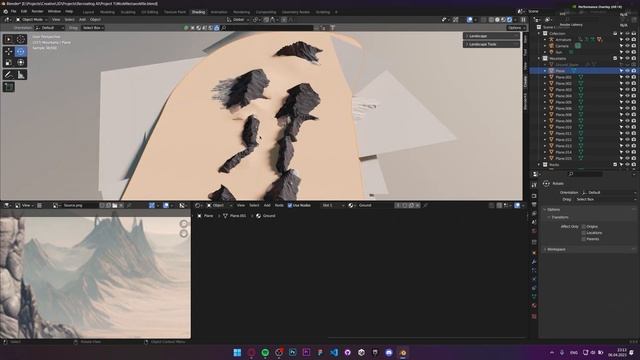The width and height of the screenshot is (640, 360).
Task: Toggle the Use Nodes checkbox
Action: click(x=290, y=205)
